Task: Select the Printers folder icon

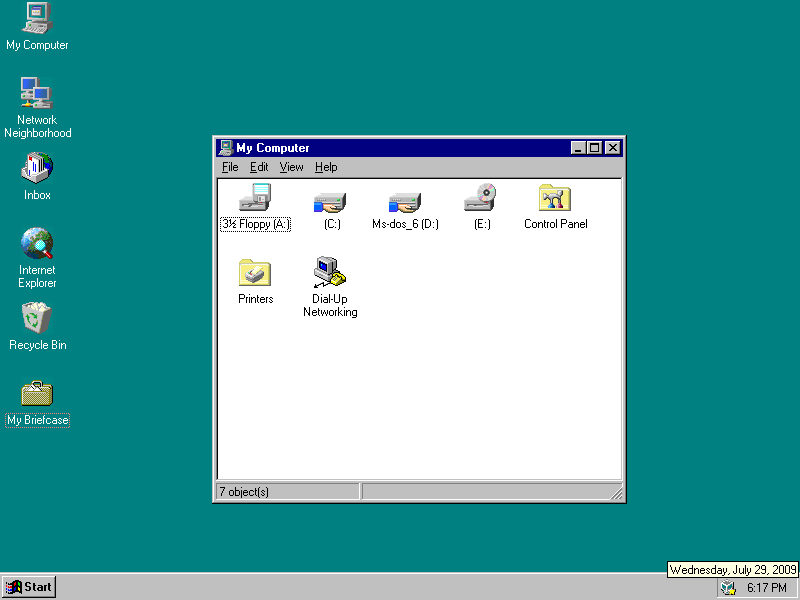Action: 255,272
